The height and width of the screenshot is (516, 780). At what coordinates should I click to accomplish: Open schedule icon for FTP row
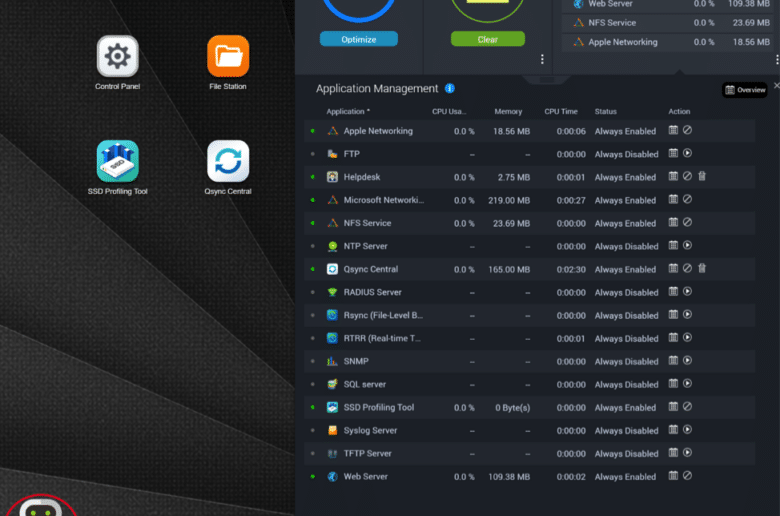coord(673,153)
